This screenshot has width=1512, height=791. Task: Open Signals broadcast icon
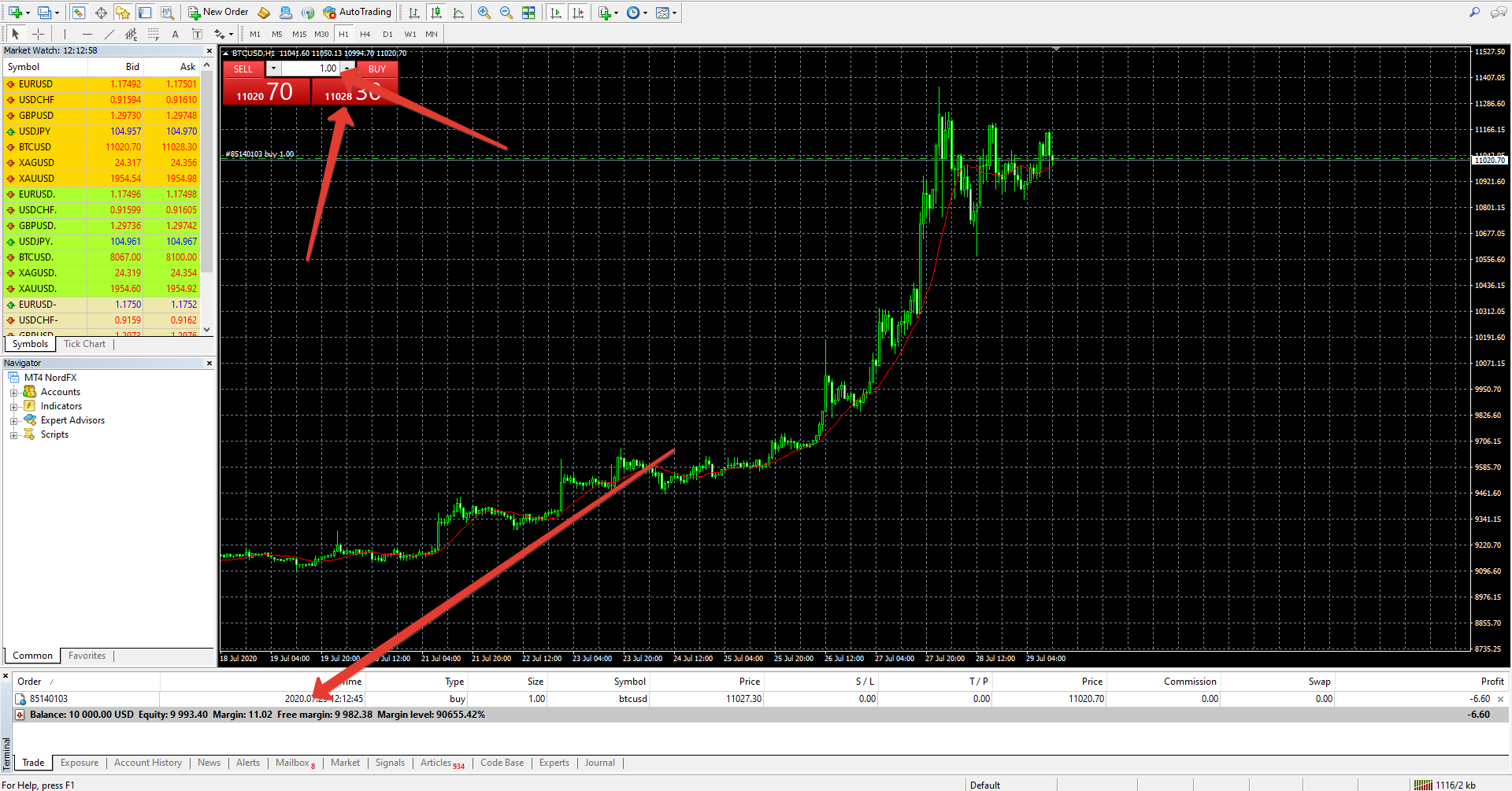pyautogui.click(x=308, y=13)
